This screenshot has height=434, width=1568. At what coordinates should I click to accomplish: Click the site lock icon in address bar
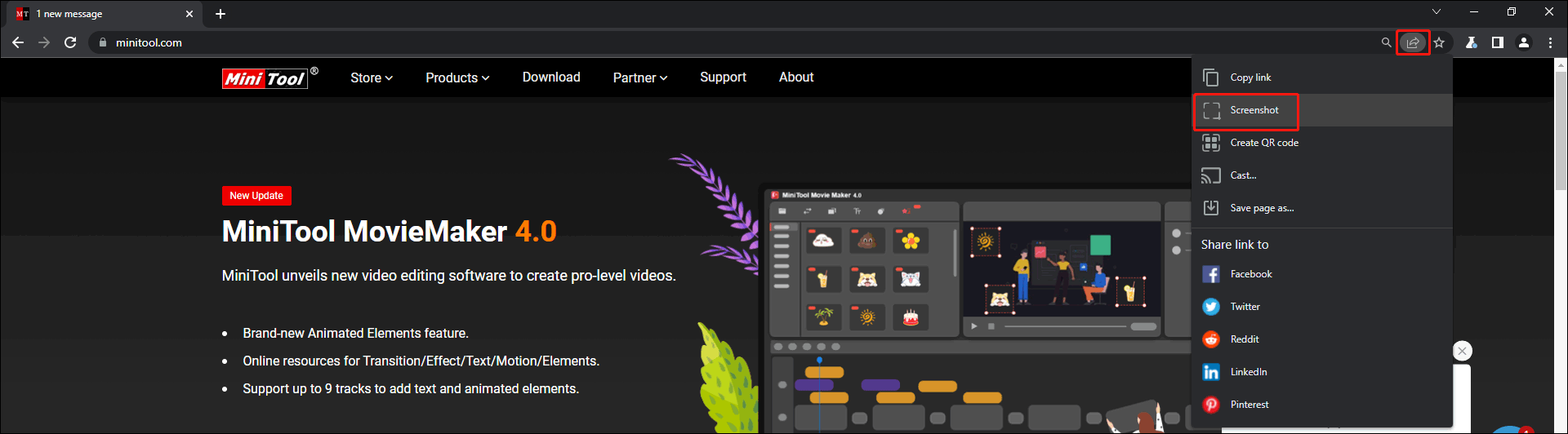pos(102,42)
